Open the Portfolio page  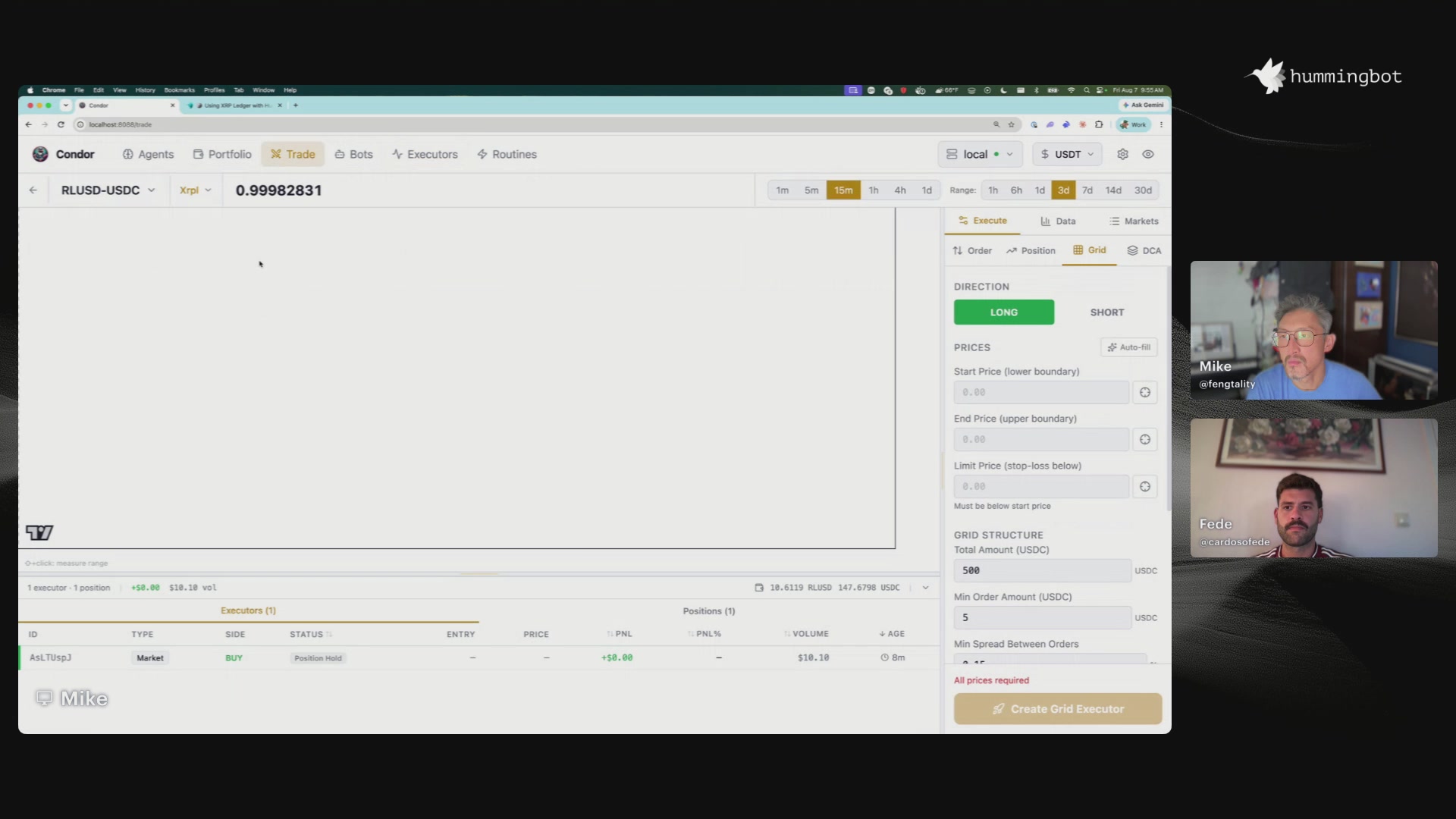coord(222,154)
